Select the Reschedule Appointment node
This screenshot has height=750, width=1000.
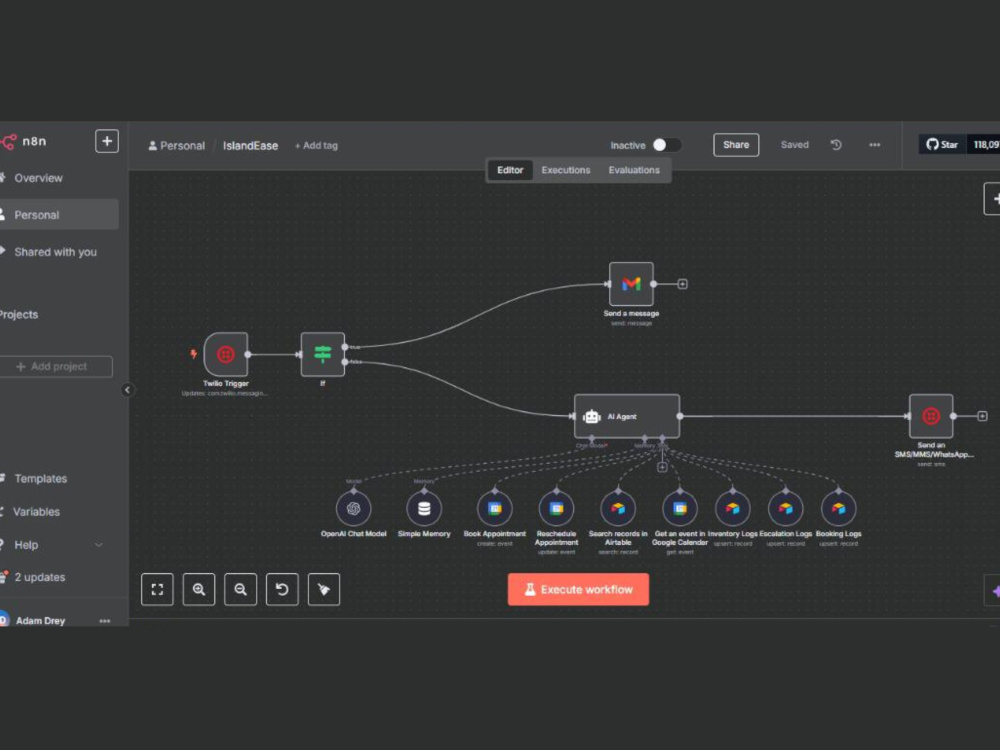pos(556,508)
